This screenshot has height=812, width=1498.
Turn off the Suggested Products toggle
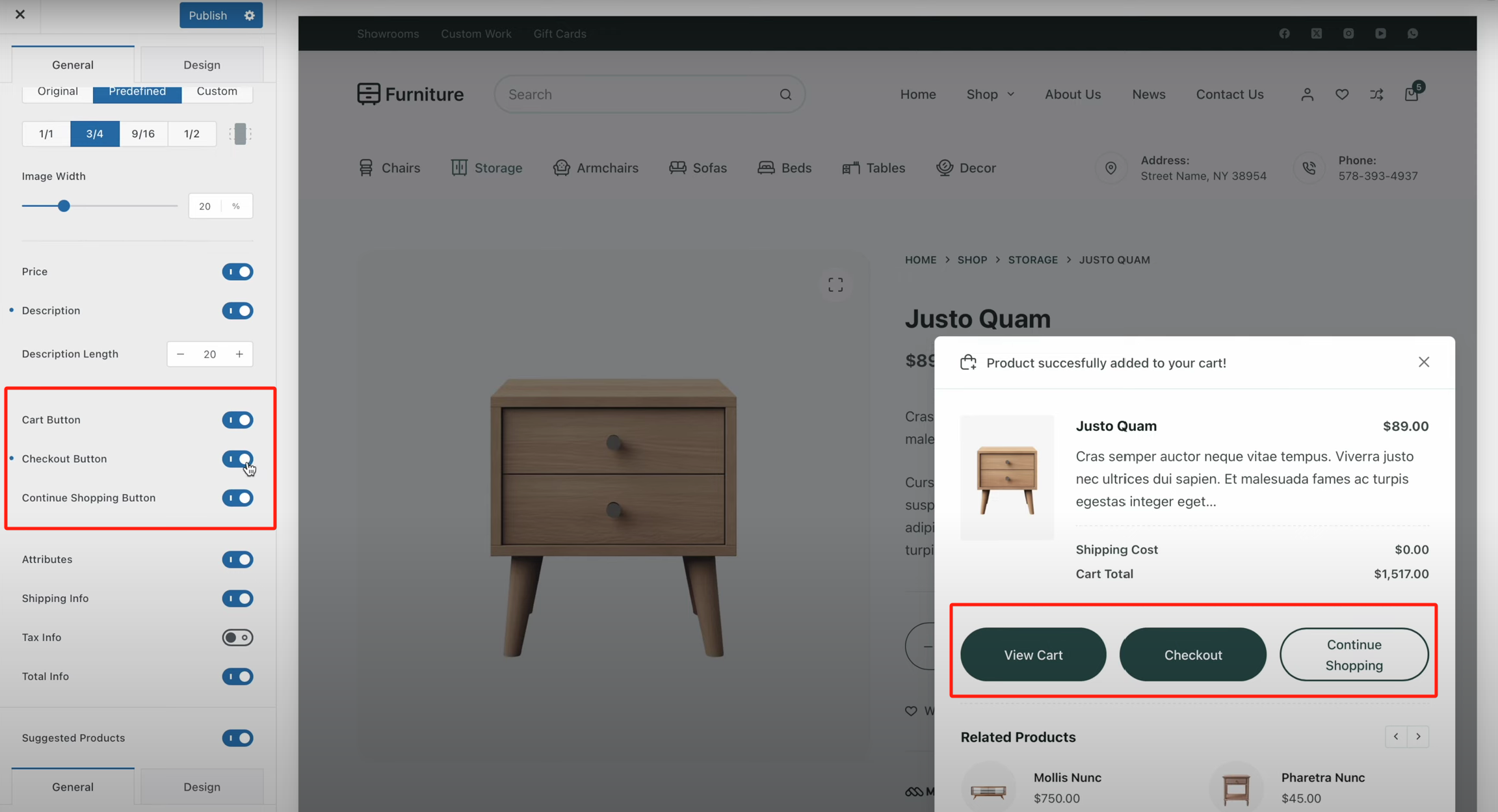pos(237,738)
